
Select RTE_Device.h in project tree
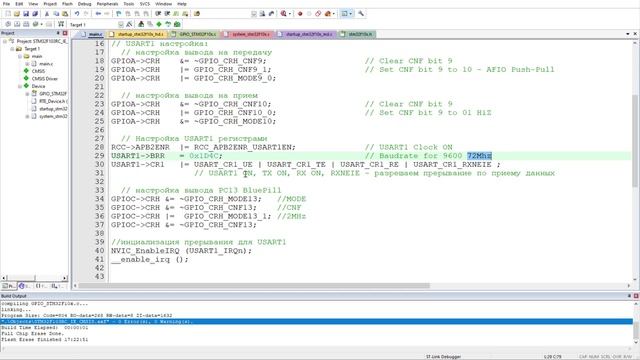52,101
